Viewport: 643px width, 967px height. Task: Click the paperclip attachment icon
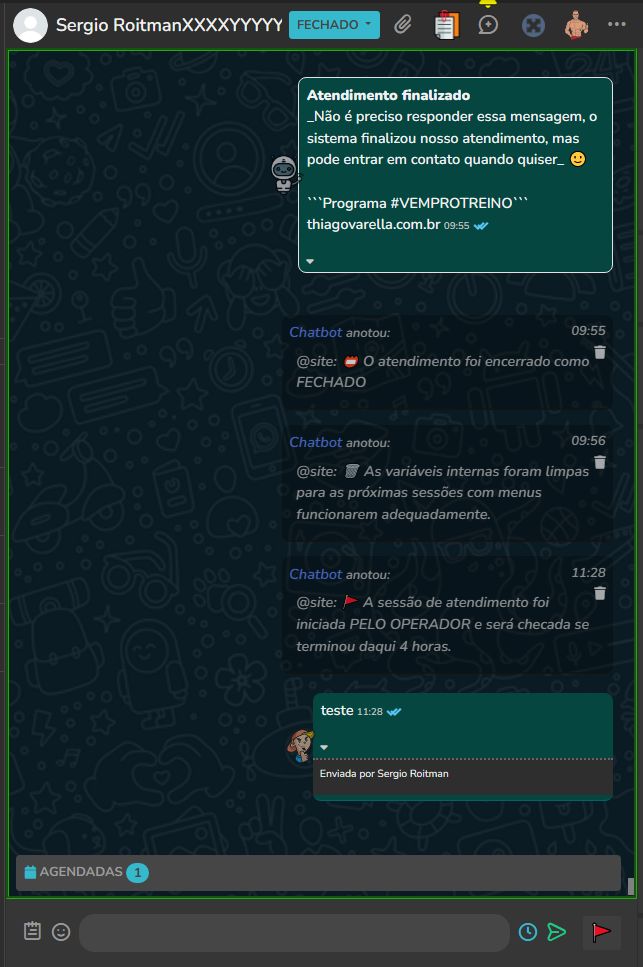(x=403, y=25)
